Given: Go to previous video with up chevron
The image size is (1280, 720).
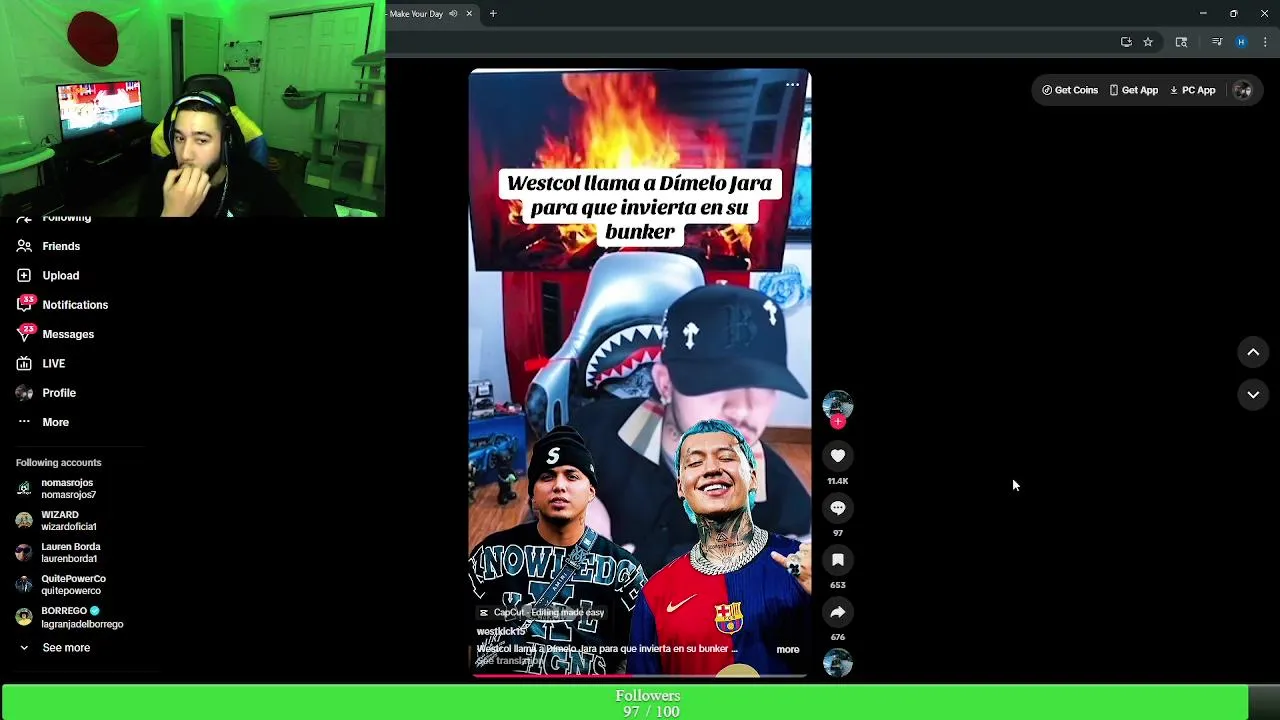Looking at the screenshot, I should click(x=1253, y=352).
